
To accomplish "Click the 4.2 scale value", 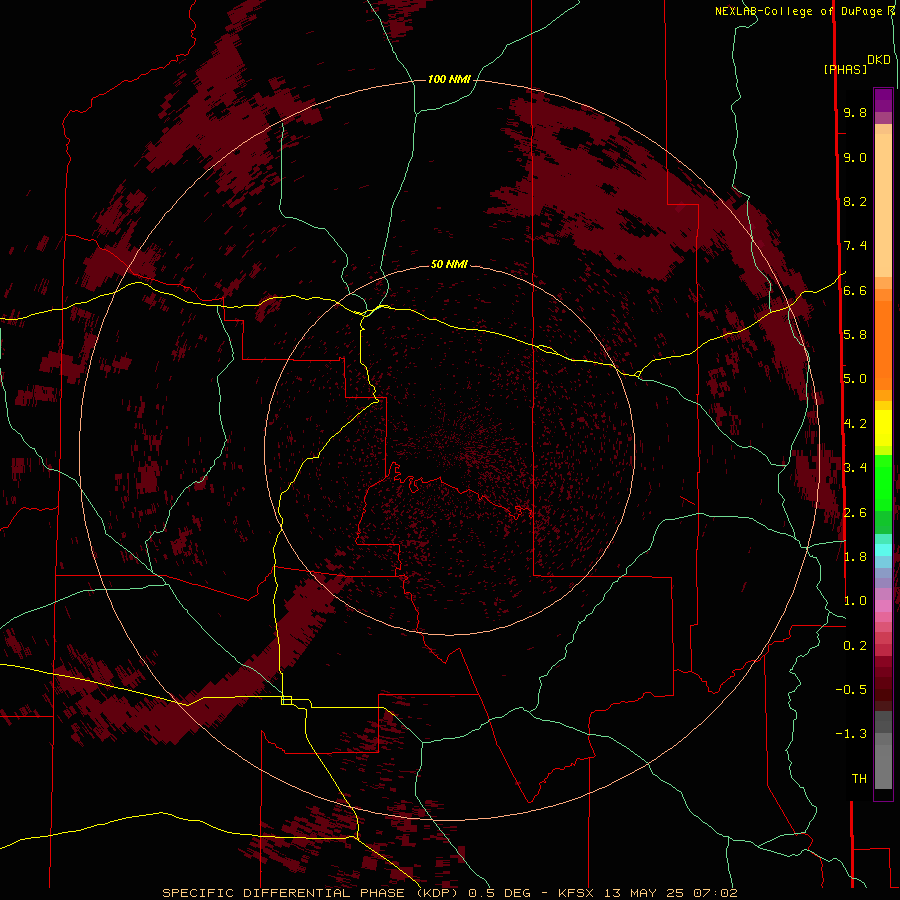I will point(855,424).
